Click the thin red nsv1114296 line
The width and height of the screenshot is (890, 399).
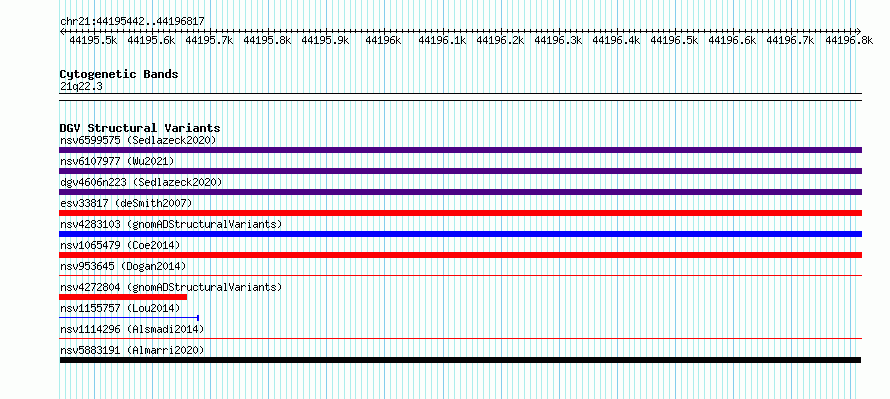pos(460,338)
